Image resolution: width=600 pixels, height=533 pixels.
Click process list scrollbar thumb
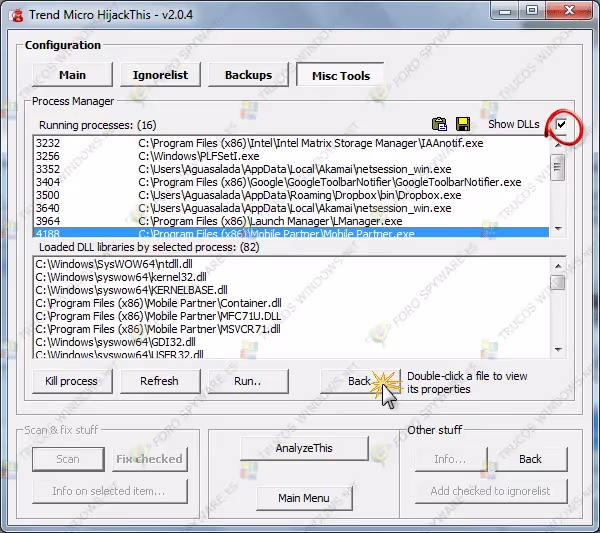pyautogui.click(x=558, y=167)
